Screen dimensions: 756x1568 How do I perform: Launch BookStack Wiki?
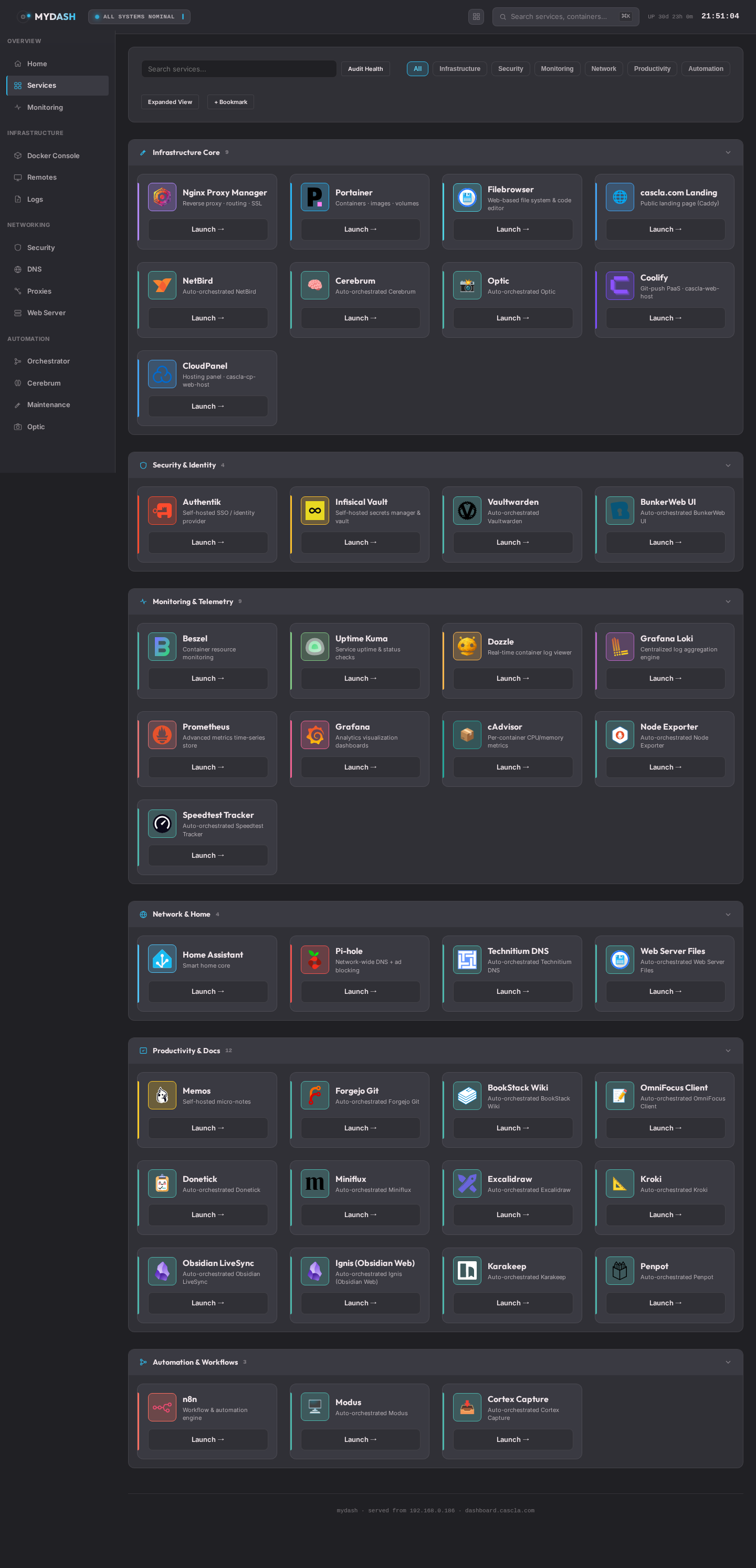(x=513, y=1128)
